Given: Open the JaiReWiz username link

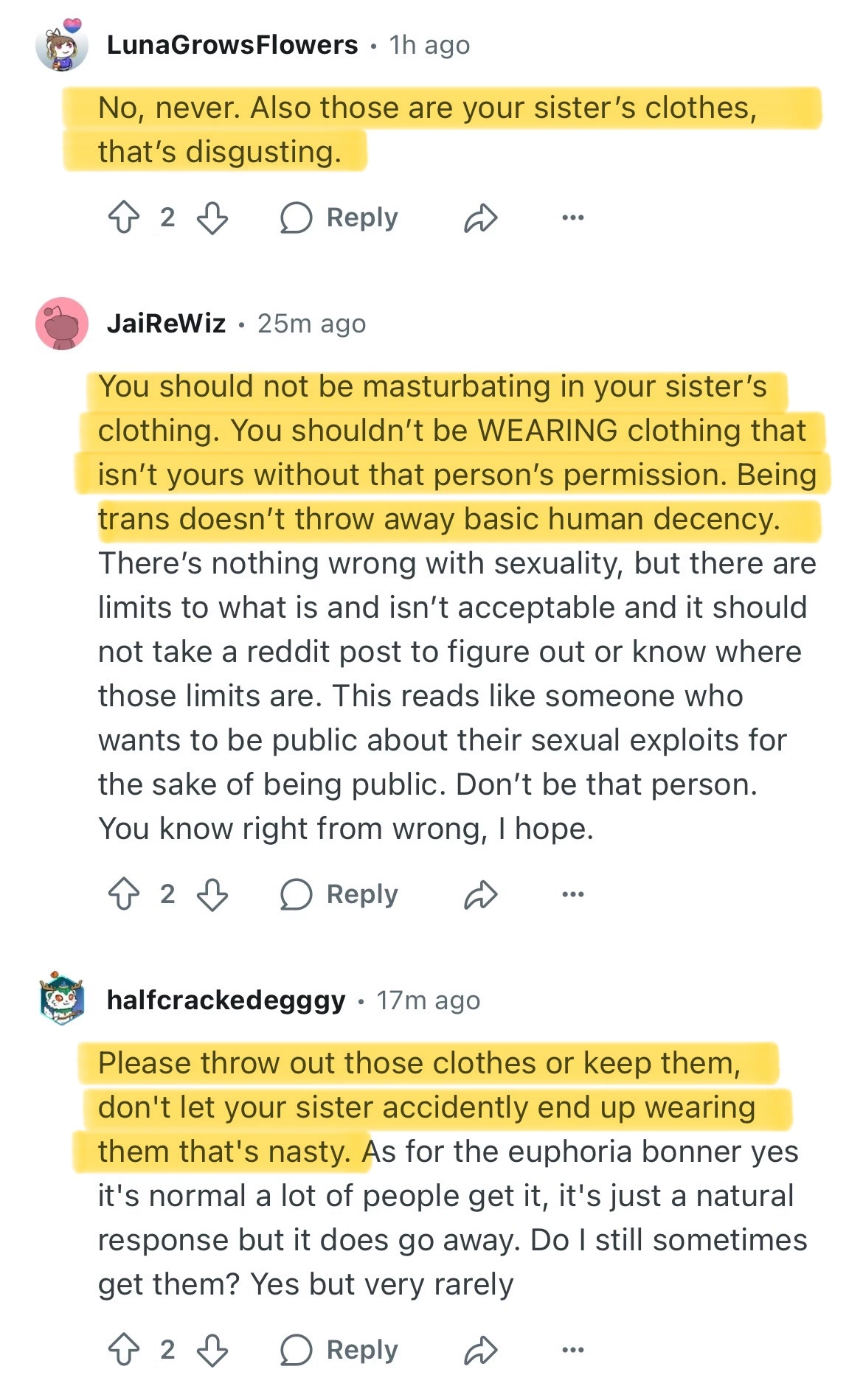Looking at the screenshot, I should pyautogui.click(x=166, y=324).
